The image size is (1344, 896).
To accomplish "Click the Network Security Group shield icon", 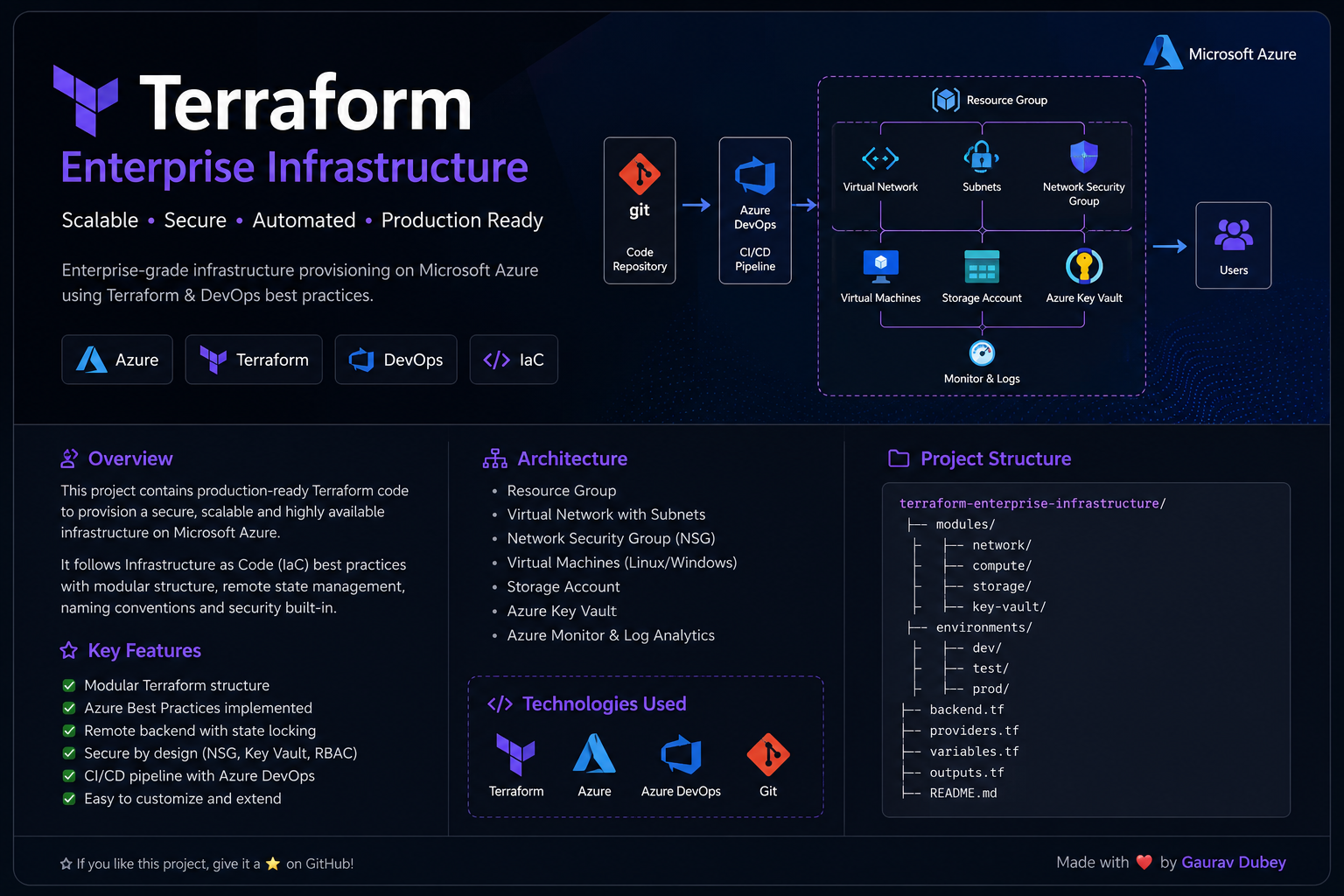I will pos(1084,157).
